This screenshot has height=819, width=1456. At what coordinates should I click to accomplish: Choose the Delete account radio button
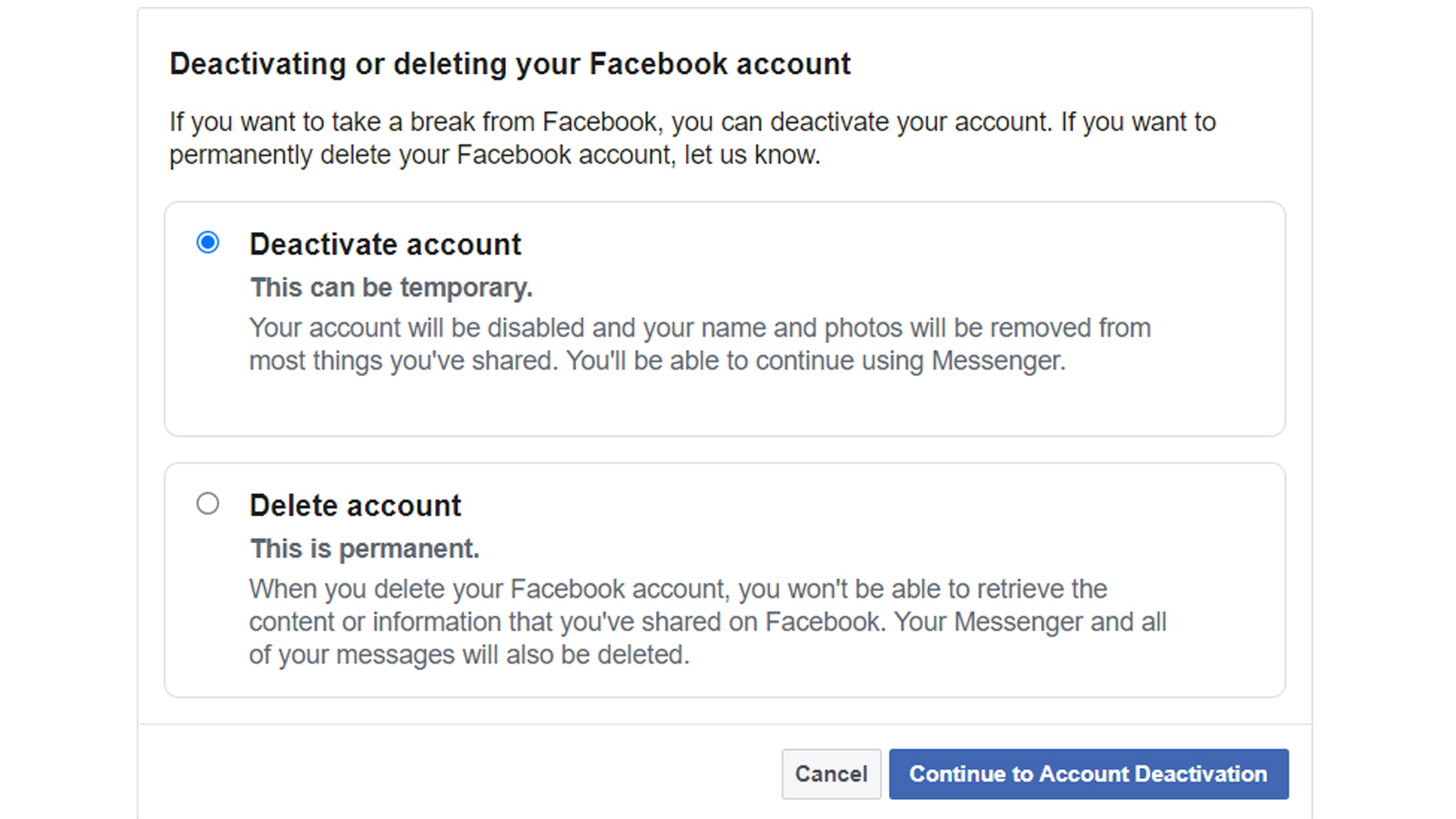pos(207,503)
